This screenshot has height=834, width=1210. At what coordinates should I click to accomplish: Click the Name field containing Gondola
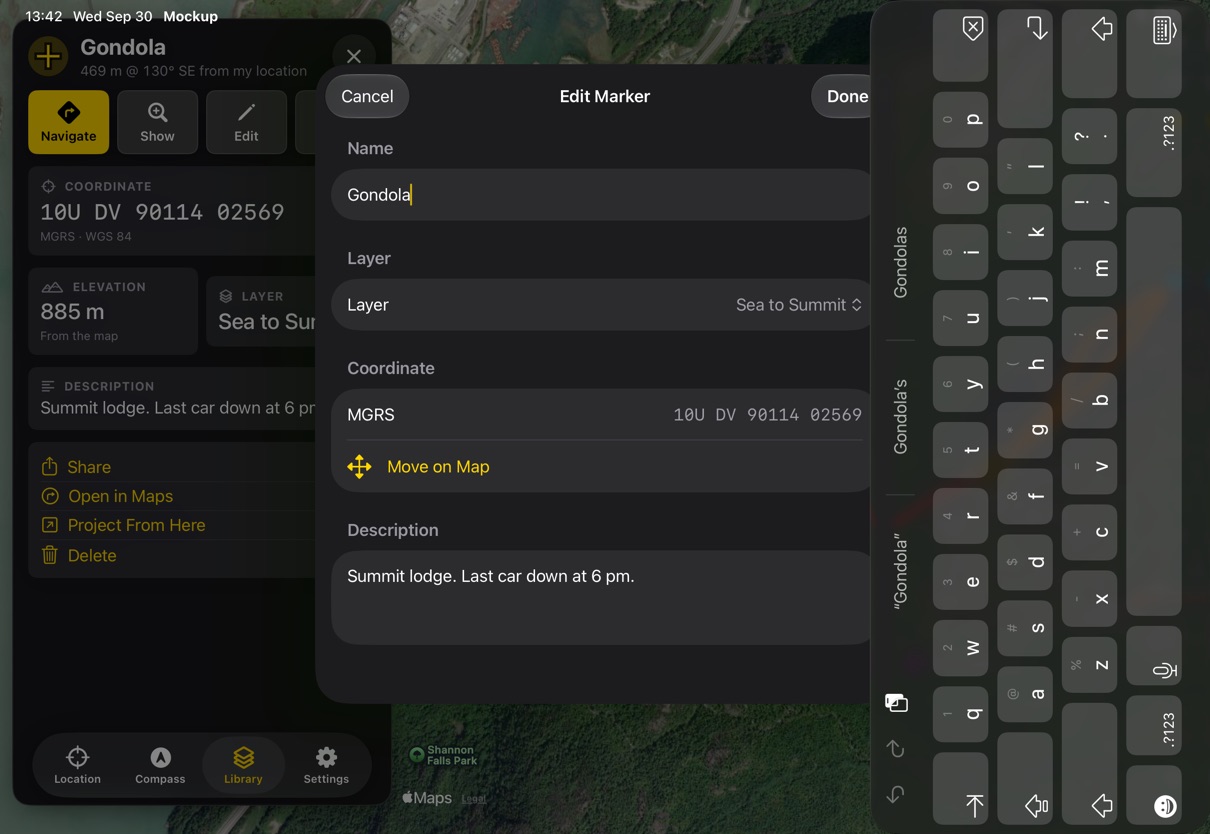(x=602, y=195)
